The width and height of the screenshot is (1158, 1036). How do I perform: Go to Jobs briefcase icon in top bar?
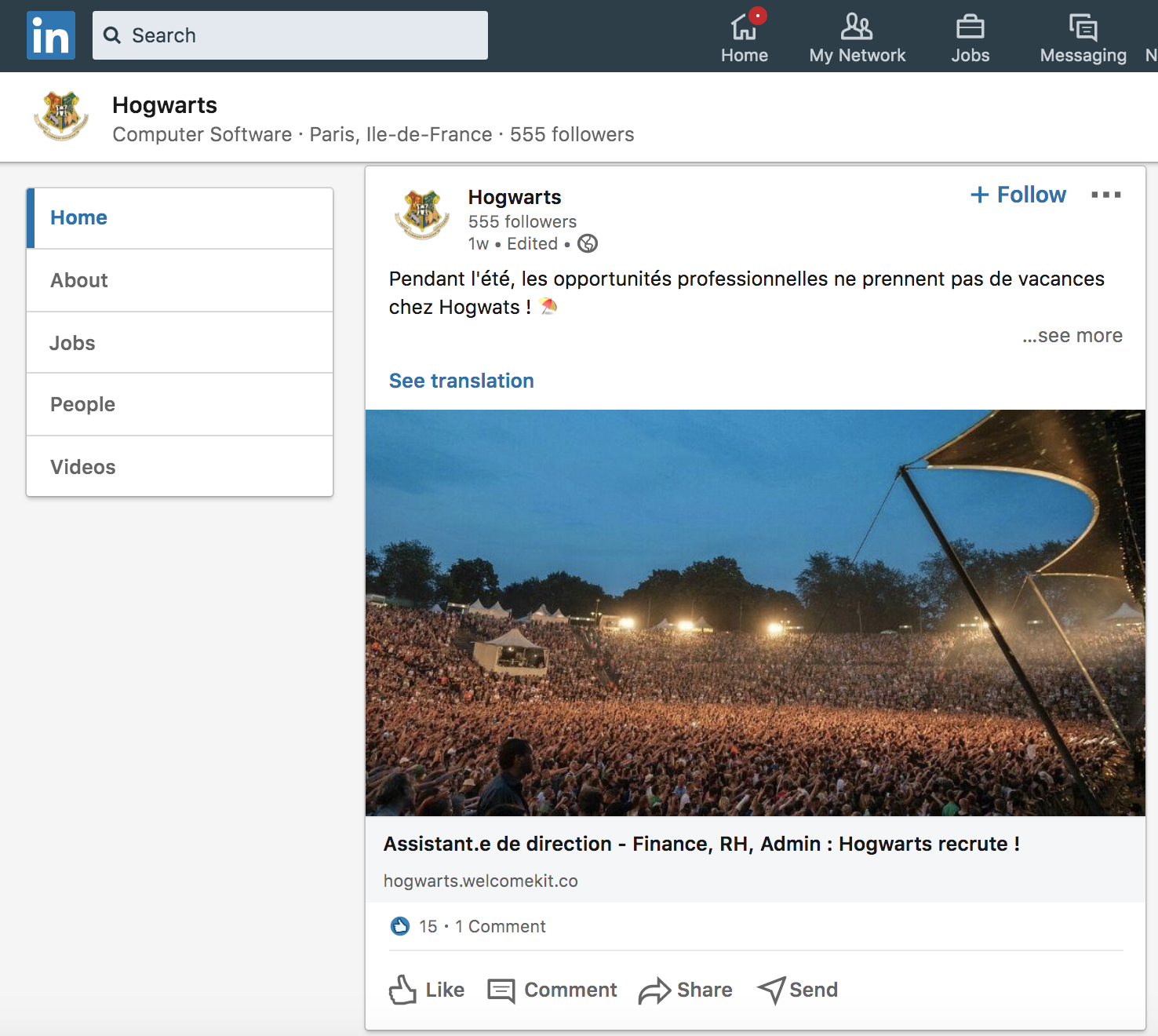pos(970,28)
